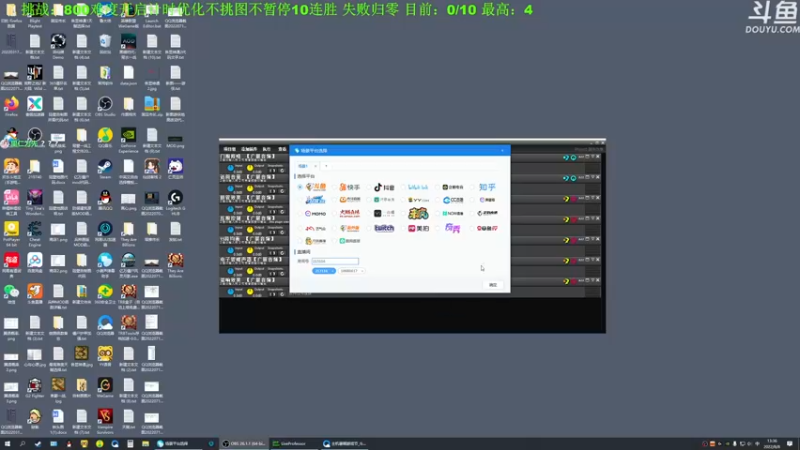Click teal arrow icon on topmost effect row
Viewport: 800px width, 450px height.
click(566, 158)
